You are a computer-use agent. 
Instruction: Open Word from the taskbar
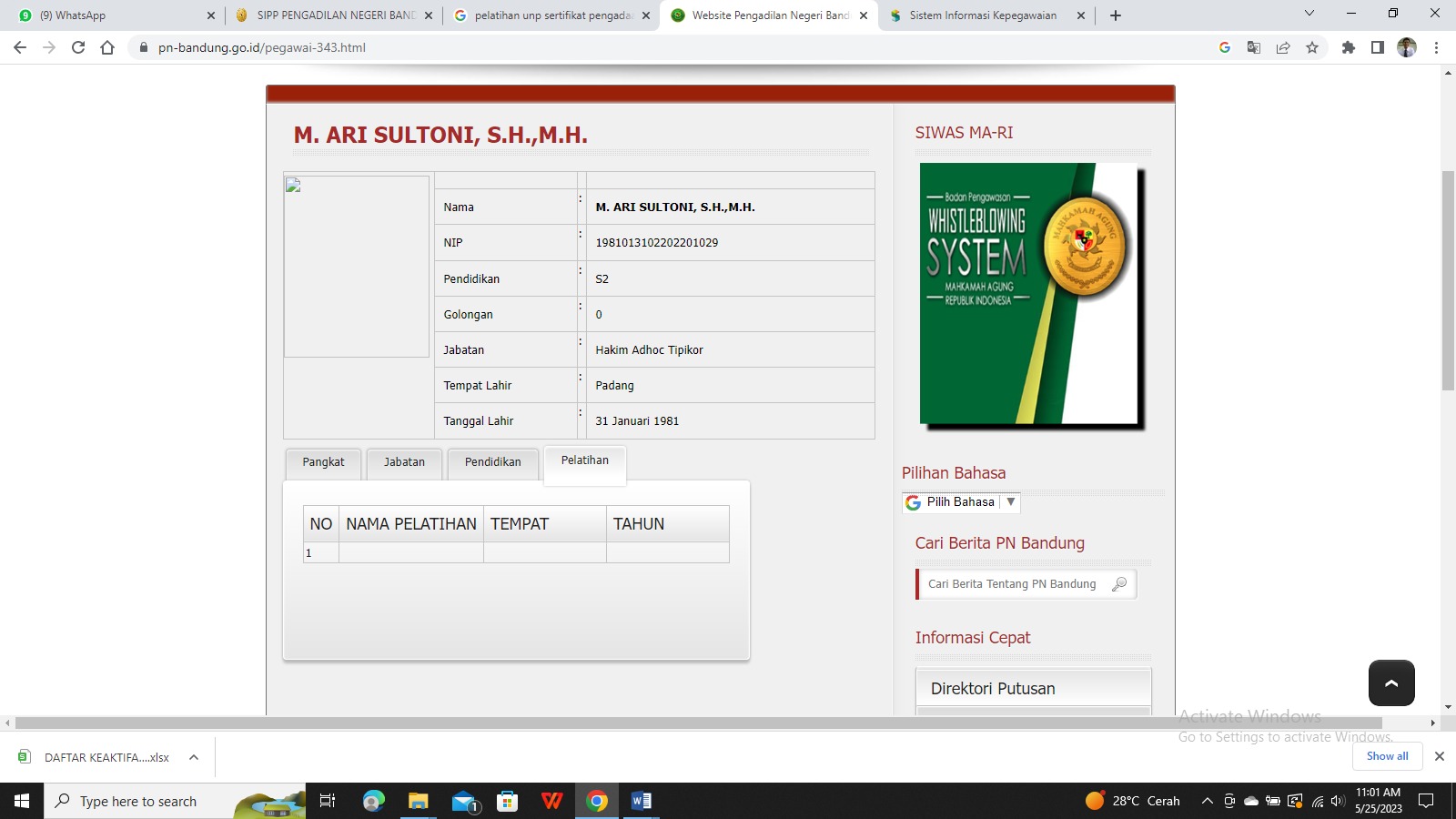pyautogui.click(x=641, y=801)
